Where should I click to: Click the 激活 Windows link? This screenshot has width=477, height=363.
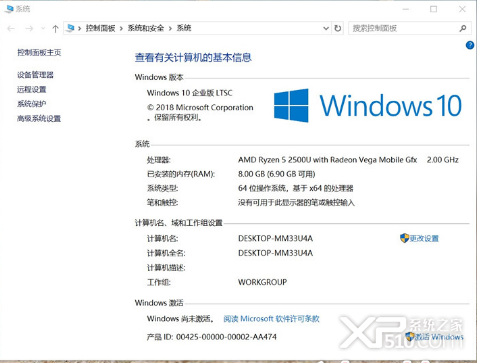point(439,337)
